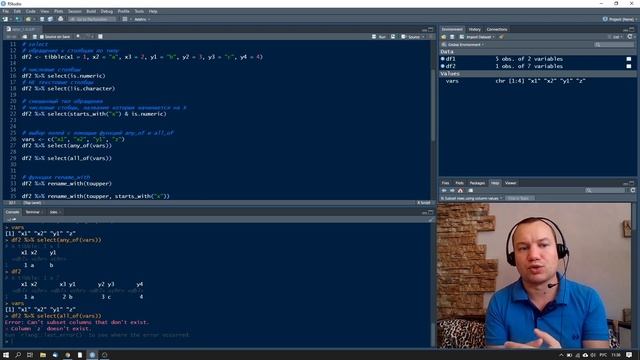Click the Load workspace icon in Environment
Screen dimensions: 640x360
[x=444, y=37]
